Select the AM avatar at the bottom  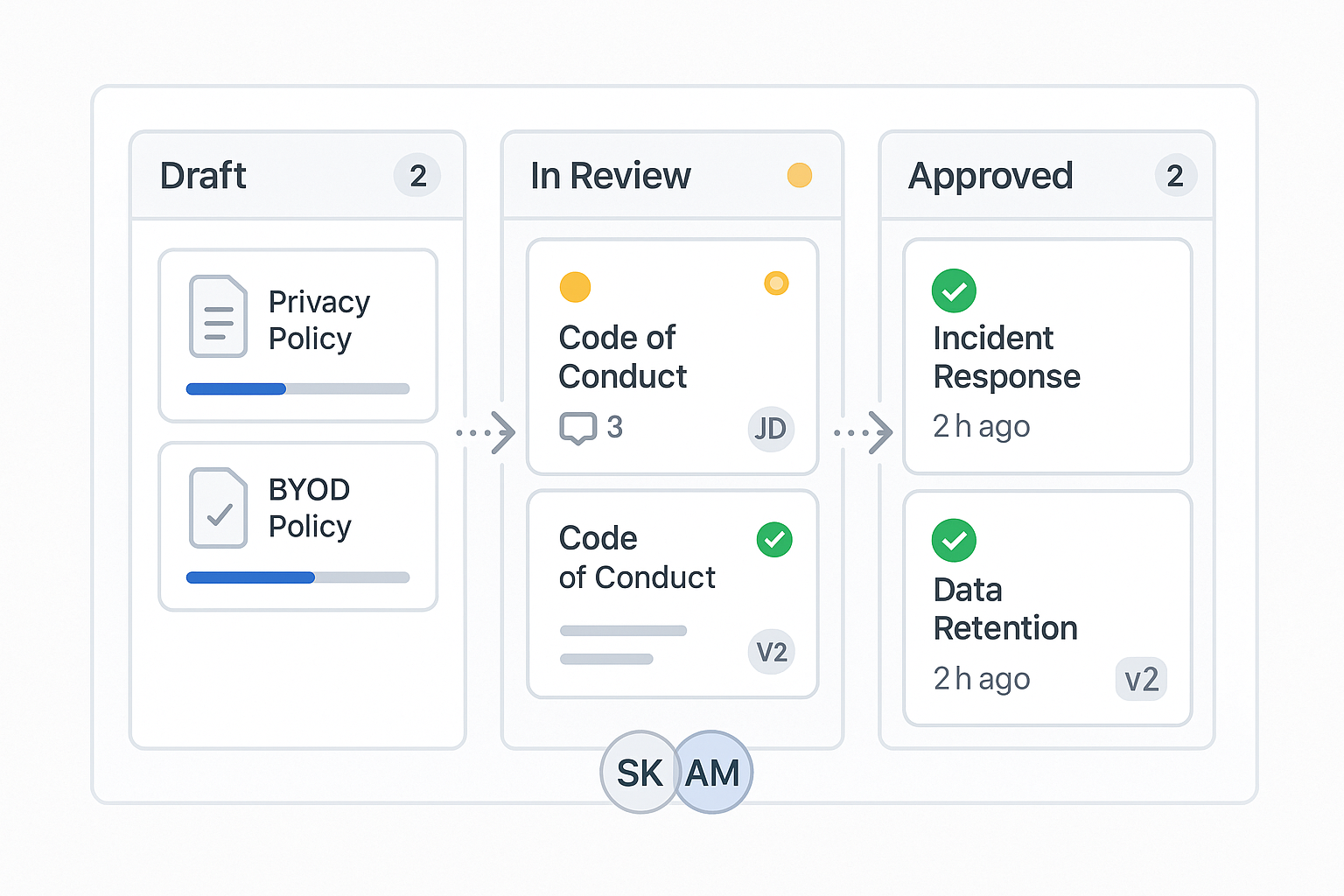point(711,773)
